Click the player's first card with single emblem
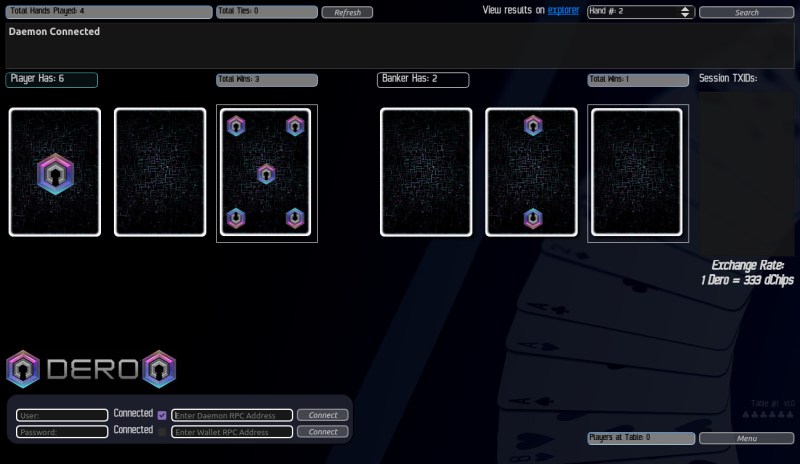 (55, 172)
